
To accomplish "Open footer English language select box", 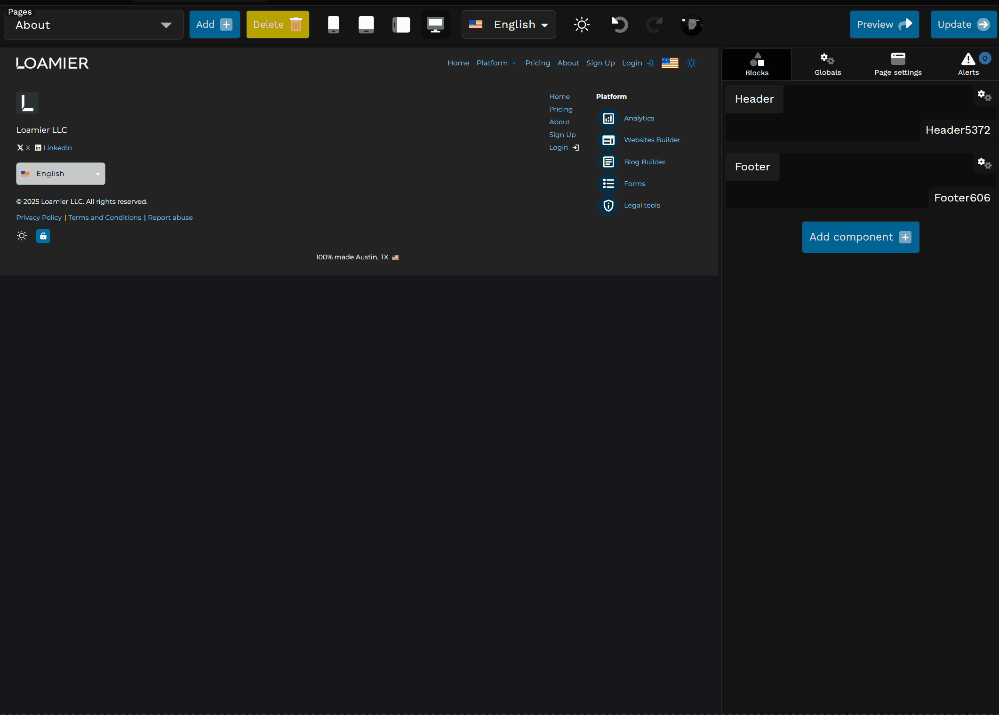I will coord(60,174).
